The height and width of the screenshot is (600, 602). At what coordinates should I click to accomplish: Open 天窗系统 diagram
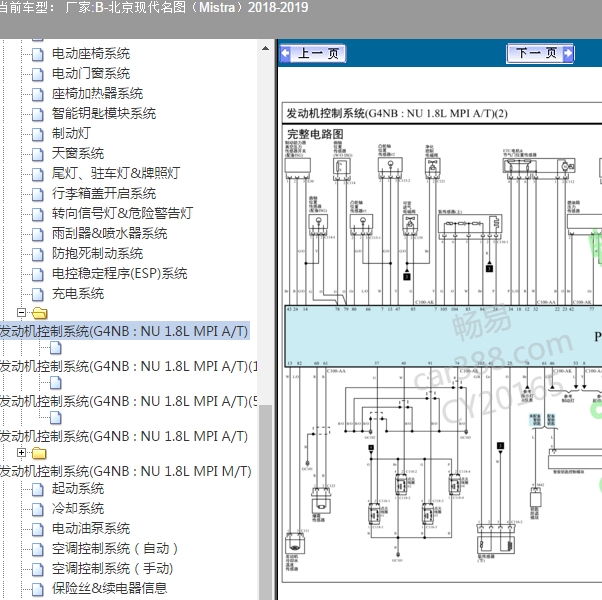[78, 154]
